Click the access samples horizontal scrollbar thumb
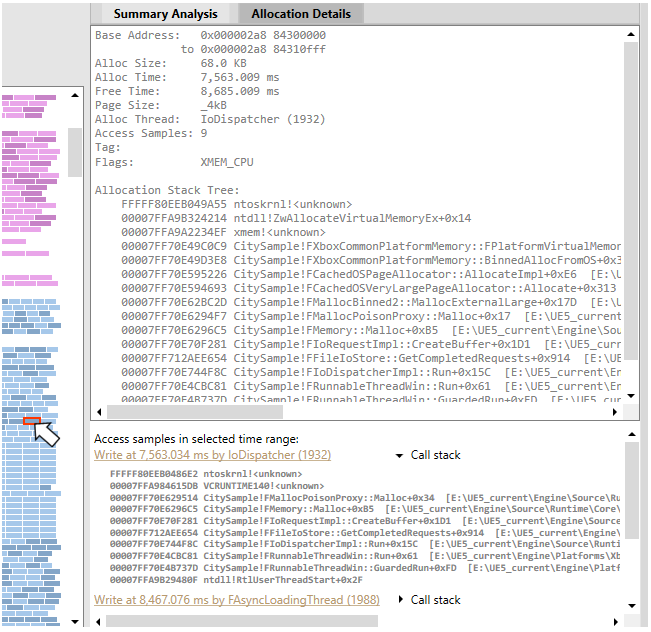Viewport: 651px width, 632px height. 242,621
